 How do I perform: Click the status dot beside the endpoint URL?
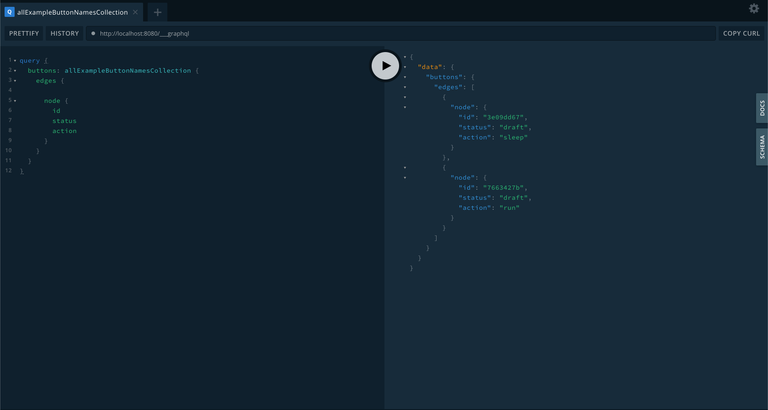coord(93,33)
